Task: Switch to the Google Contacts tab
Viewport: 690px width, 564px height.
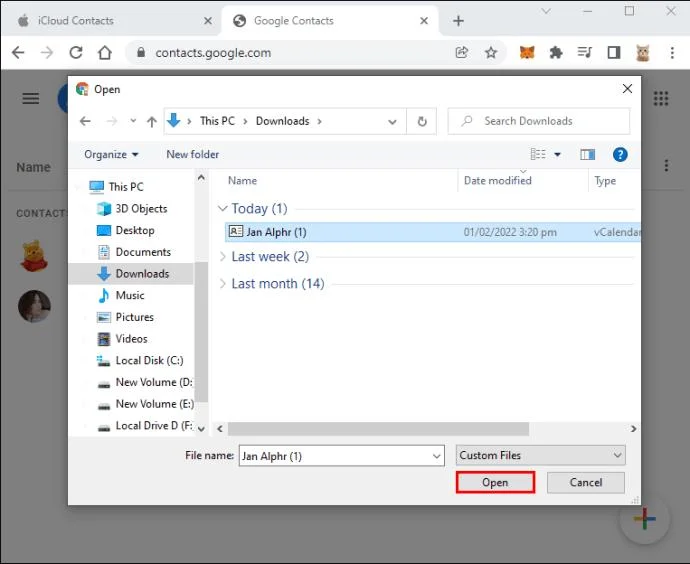Action: 330,21
